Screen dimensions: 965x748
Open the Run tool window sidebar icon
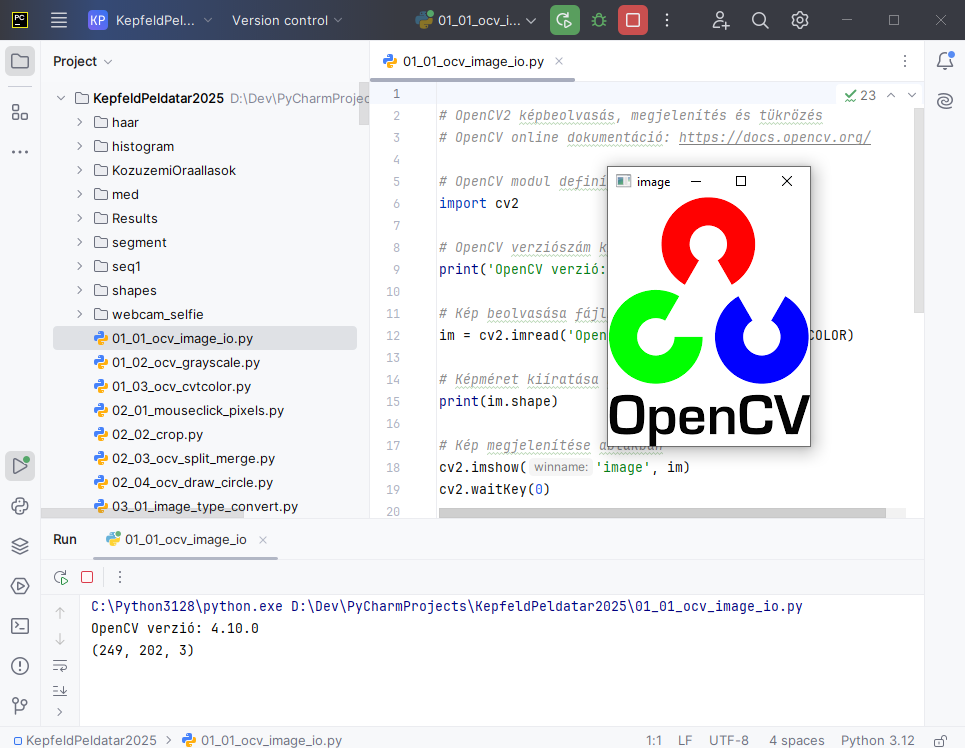[x=20, y=465]
